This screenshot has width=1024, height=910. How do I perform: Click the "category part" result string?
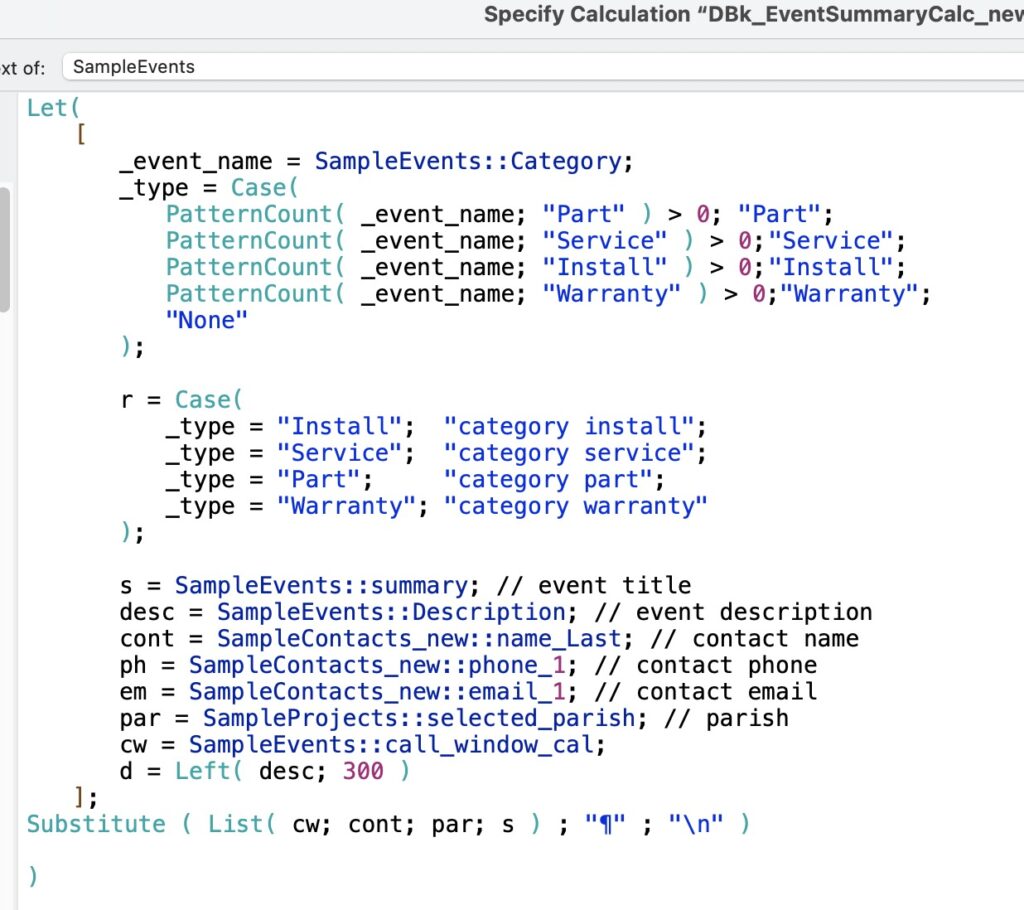547,479
